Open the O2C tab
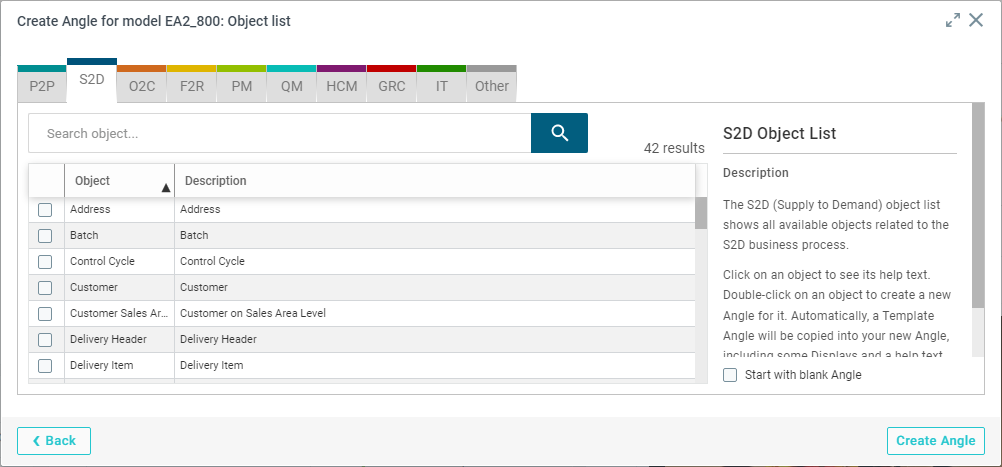The height and width of the screenshot is (467, 1002). click(142, 86)
